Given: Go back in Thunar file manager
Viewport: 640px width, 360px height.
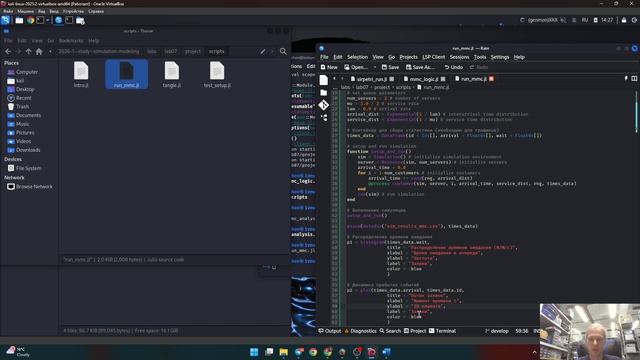Looking at the screenshot, I should tap(8, 51).
